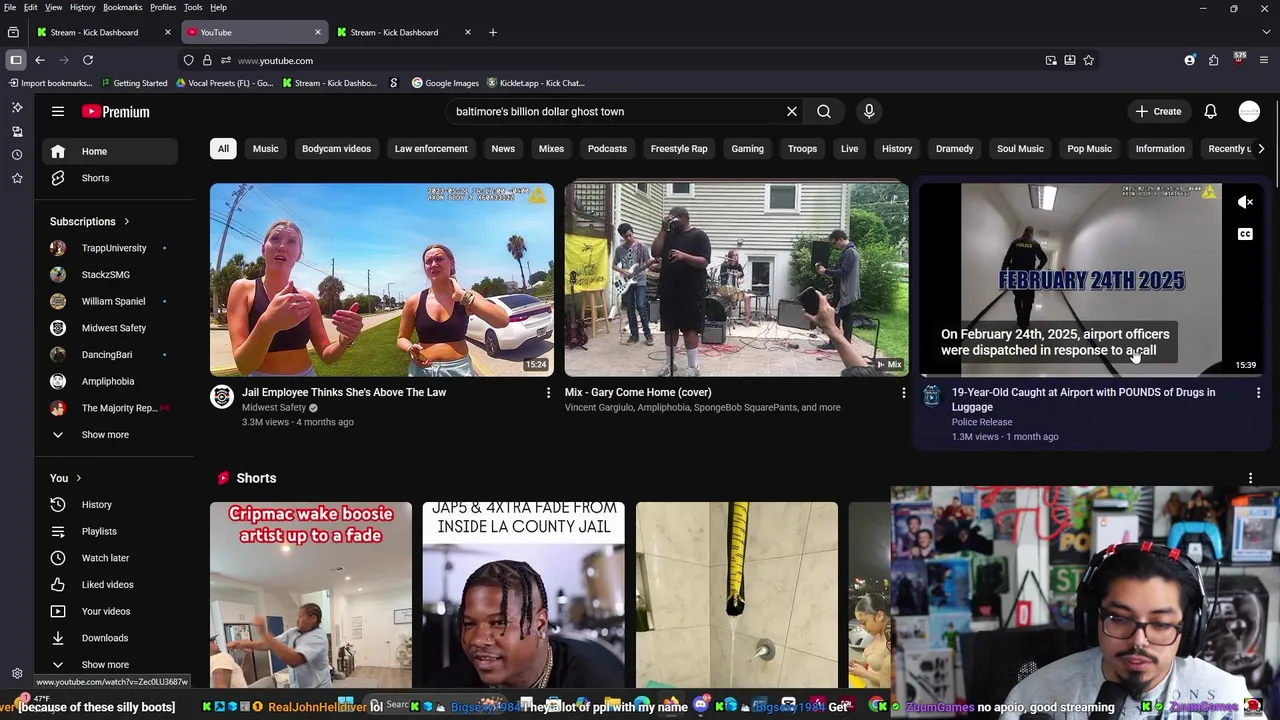The width and height of the screenshot is (1280, 720).
Task: Select the Dramedy filter chip
Action: pyautogui.click(x=954, y=149)
